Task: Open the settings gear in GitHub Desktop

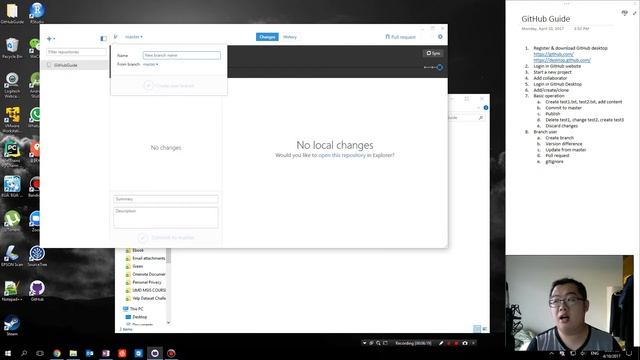Action: pyautogui.click(x=440, y=37)
